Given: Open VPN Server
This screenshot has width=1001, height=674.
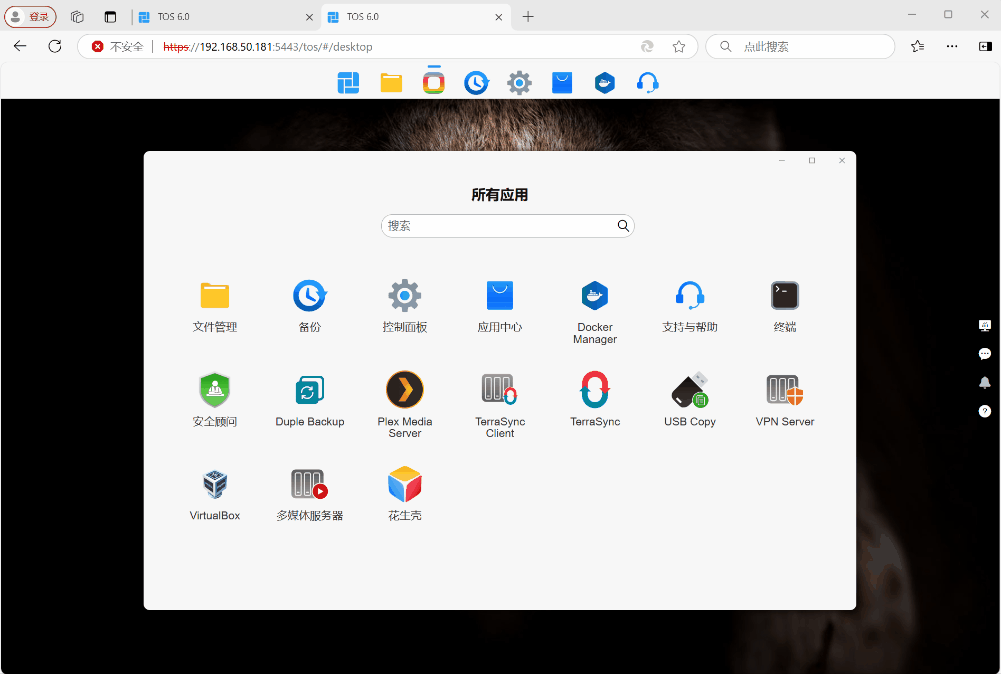Looking at the screenshot, I should pyautogui.click(x=785, y=401).
